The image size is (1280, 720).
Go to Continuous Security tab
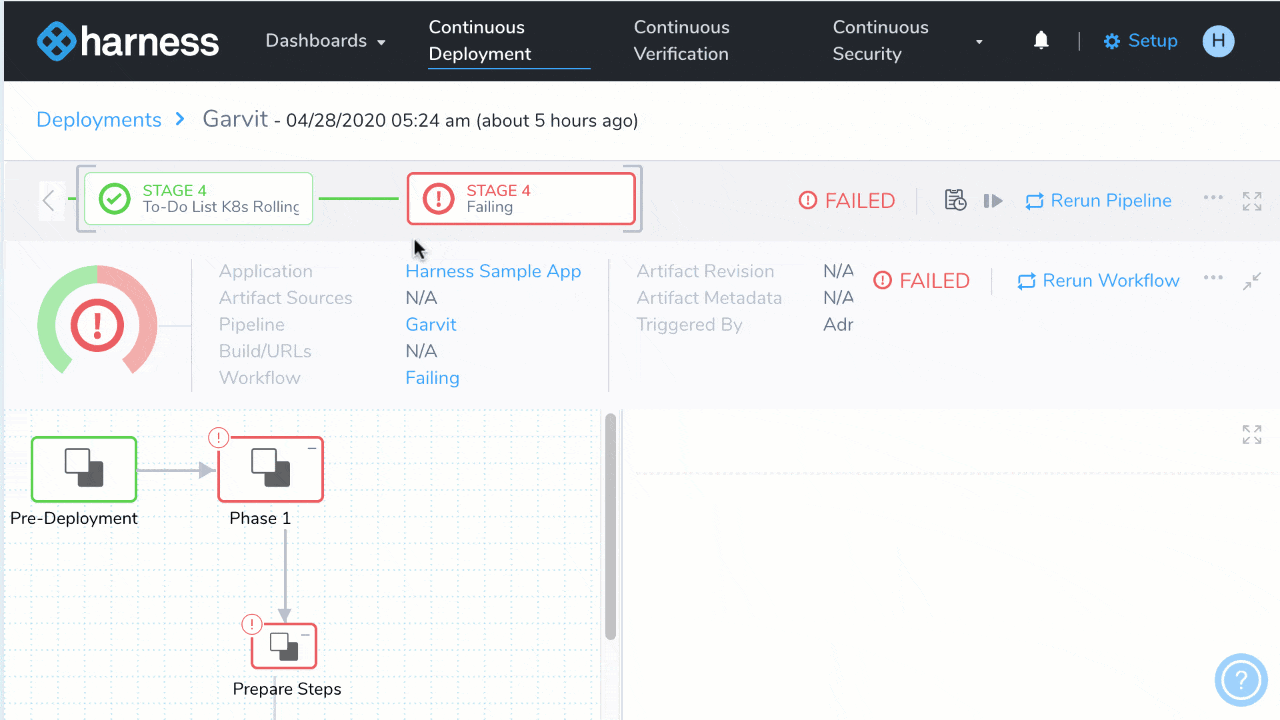point(881,41)
